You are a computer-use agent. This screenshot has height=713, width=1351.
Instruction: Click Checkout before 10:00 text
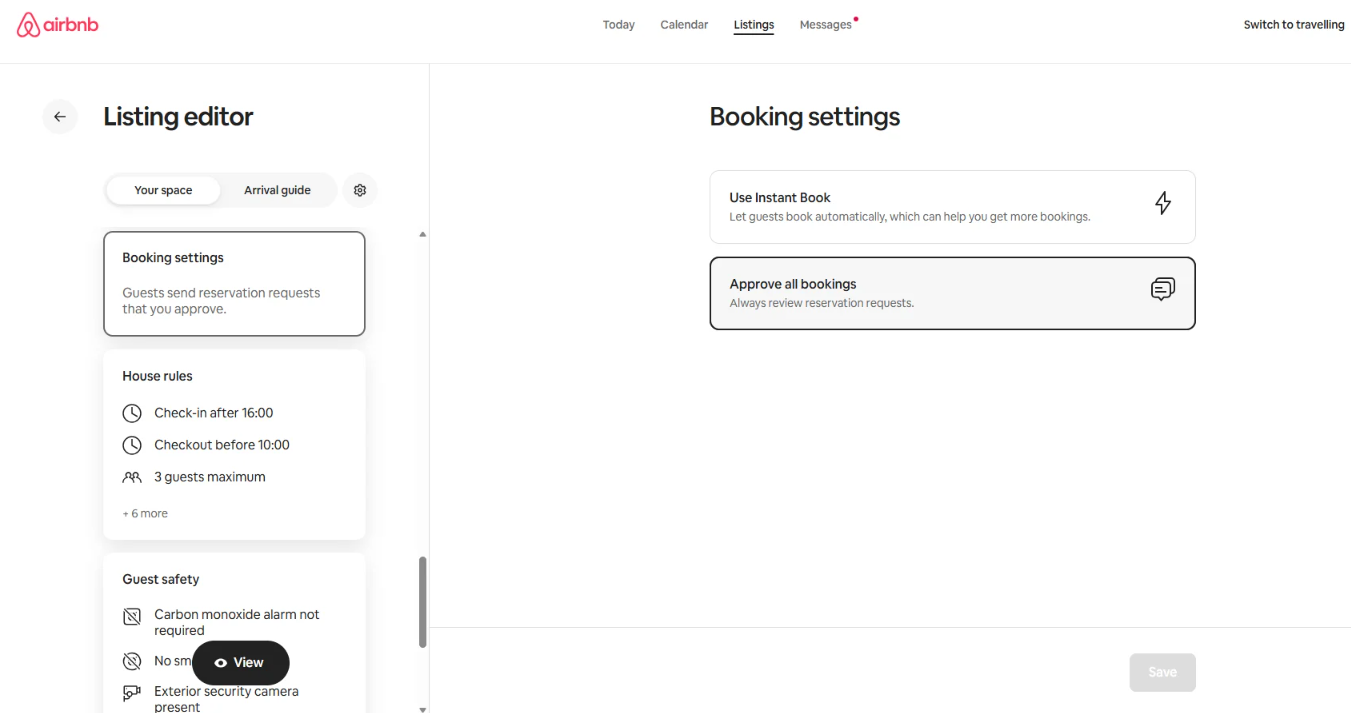coord(222,445)
